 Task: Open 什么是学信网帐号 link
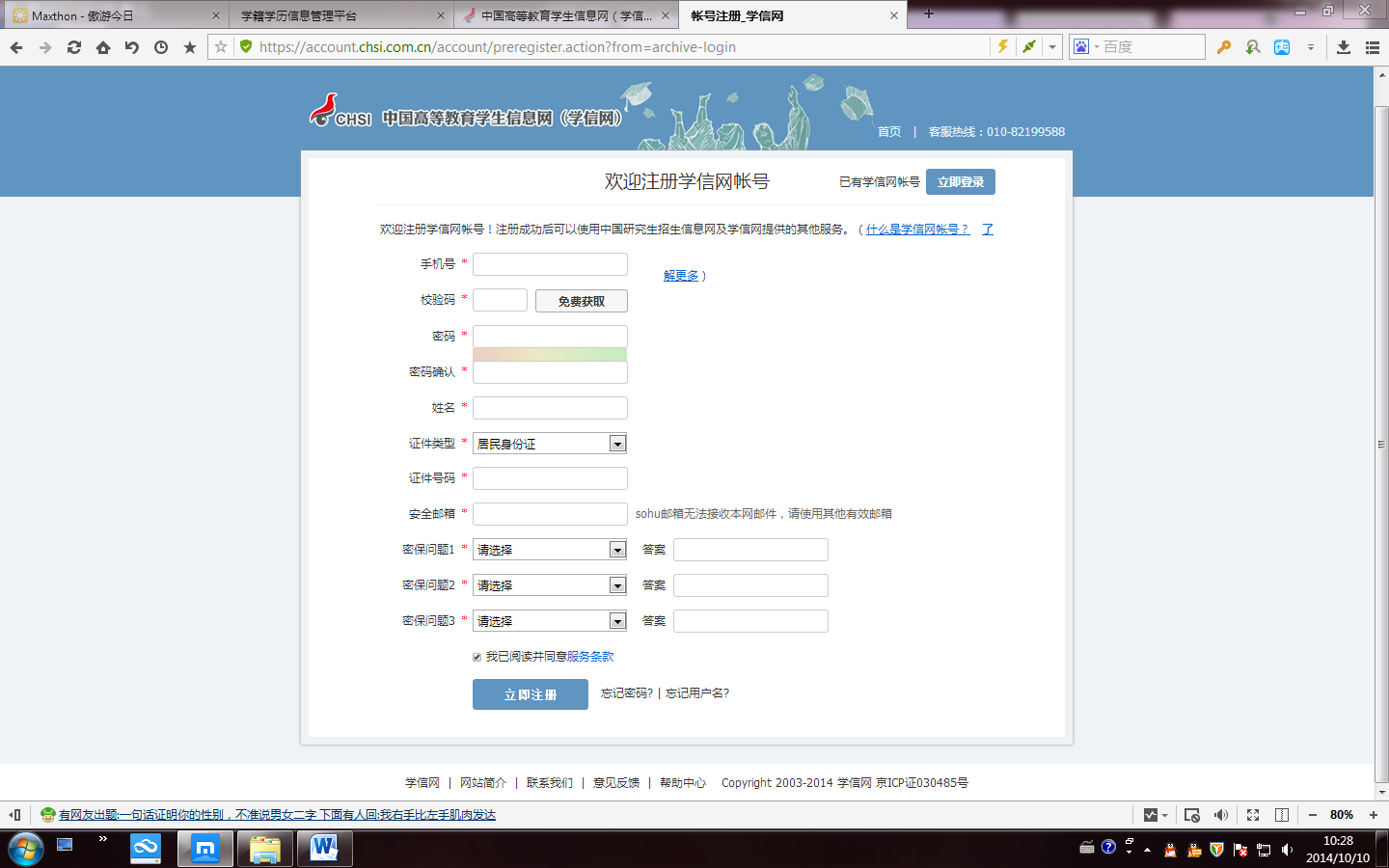tap(917, 230)
